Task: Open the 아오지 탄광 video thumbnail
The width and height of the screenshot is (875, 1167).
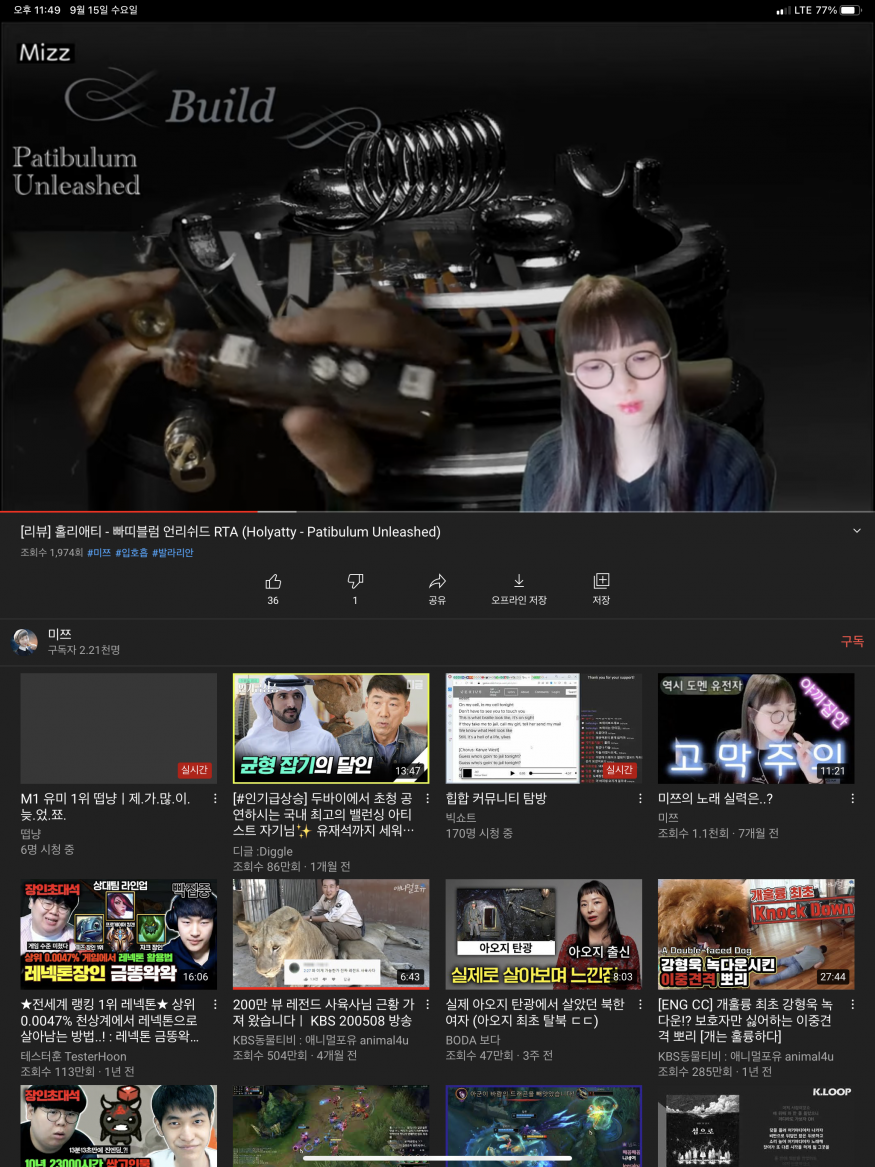Action: tap(543, 934)
